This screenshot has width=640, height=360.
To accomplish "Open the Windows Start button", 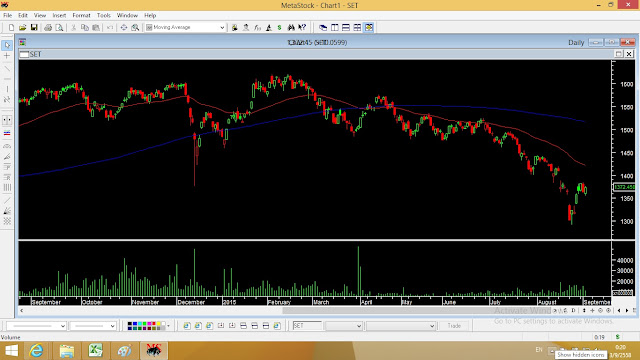I will coord(11,351).
